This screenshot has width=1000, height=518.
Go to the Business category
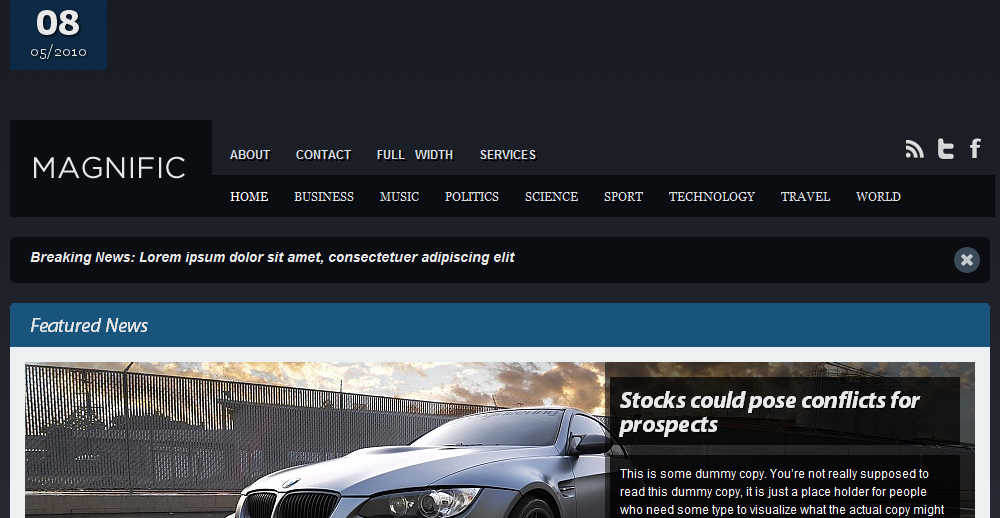click(x=324, y=196)
